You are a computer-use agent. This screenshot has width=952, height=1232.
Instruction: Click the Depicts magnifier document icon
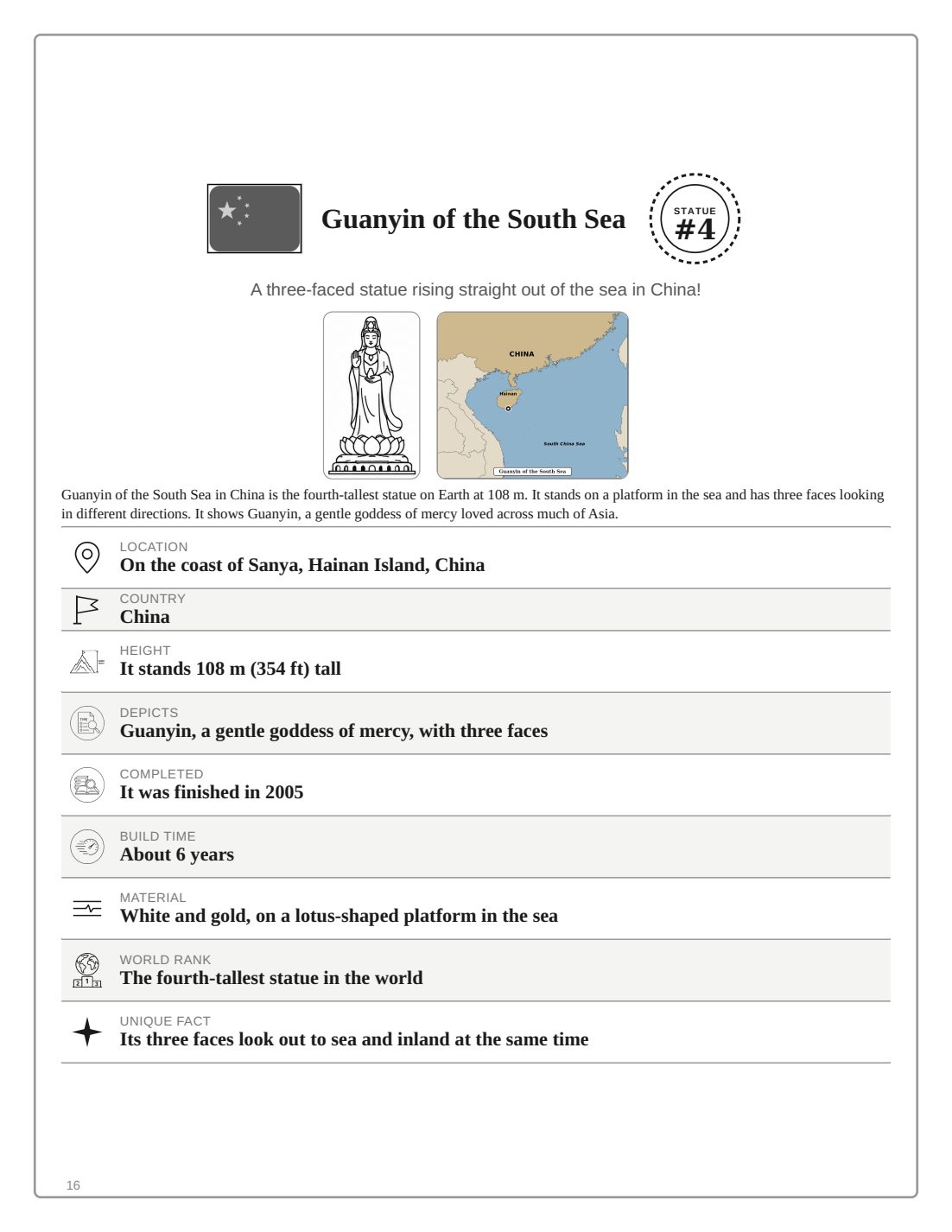(87, 723)
